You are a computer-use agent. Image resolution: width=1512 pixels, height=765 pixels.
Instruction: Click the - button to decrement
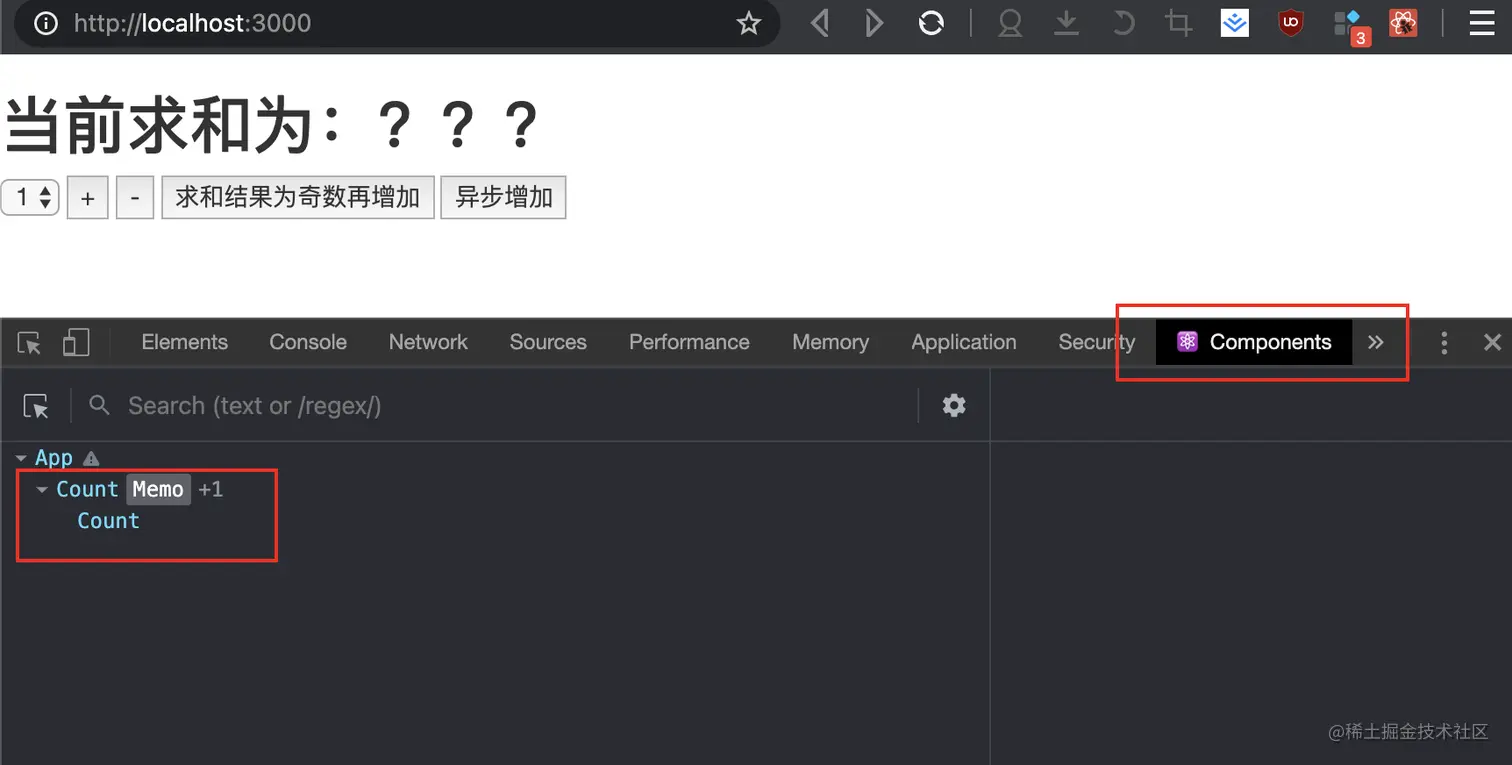pyautogui.click(x=135, y=198)
